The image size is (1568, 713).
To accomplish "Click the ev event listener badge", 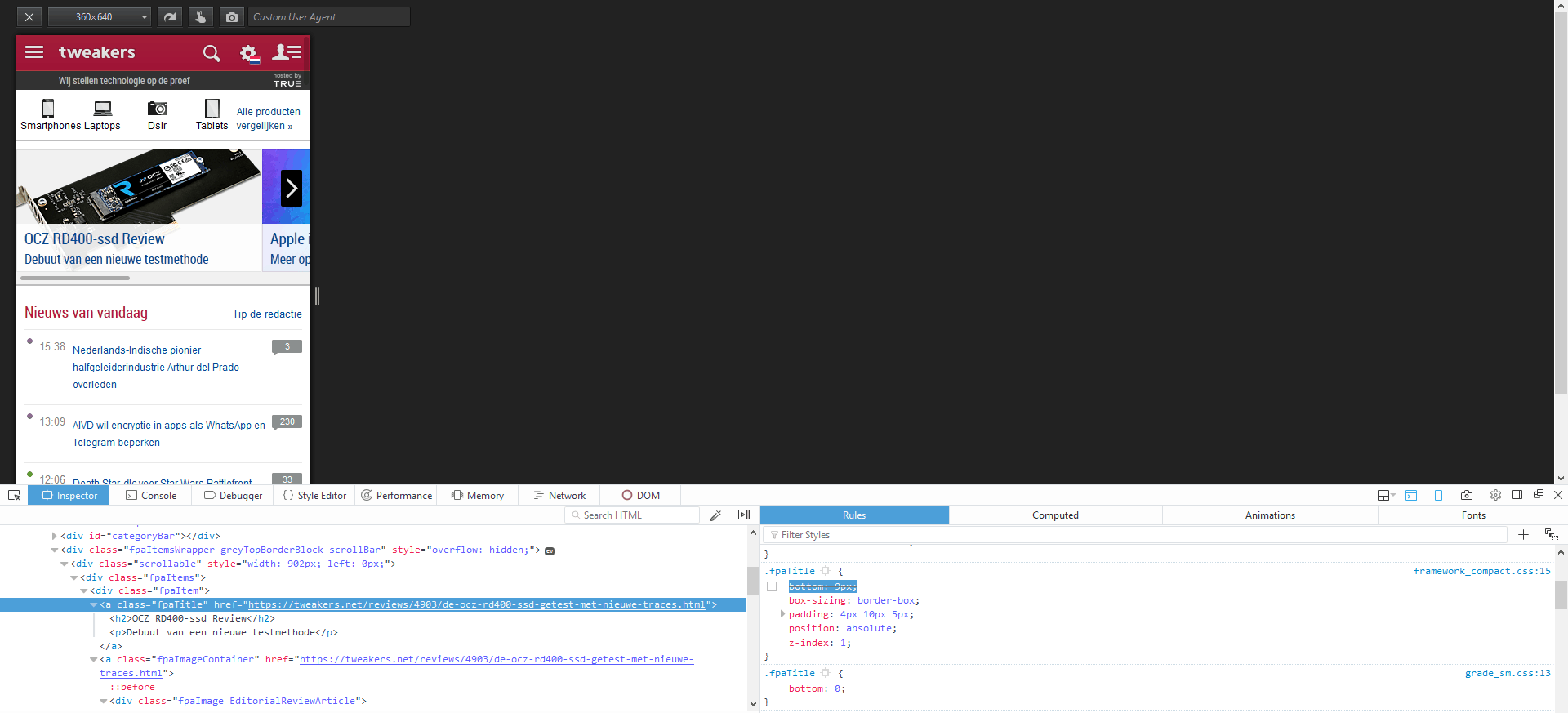I will tap(550, 550).
